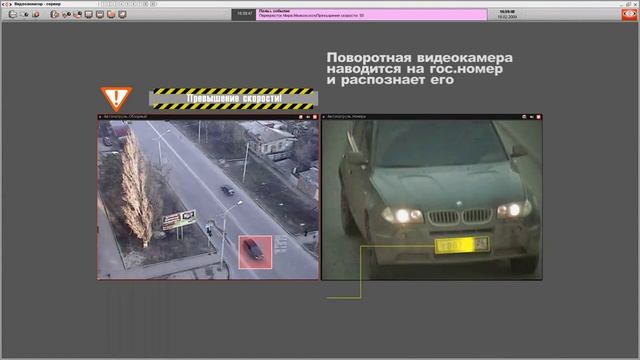Image resolution: width=640 pixels, height=360 pixels.
Task: Click the sixth toolbar icon with red camera globe
Action: point(77,14)
